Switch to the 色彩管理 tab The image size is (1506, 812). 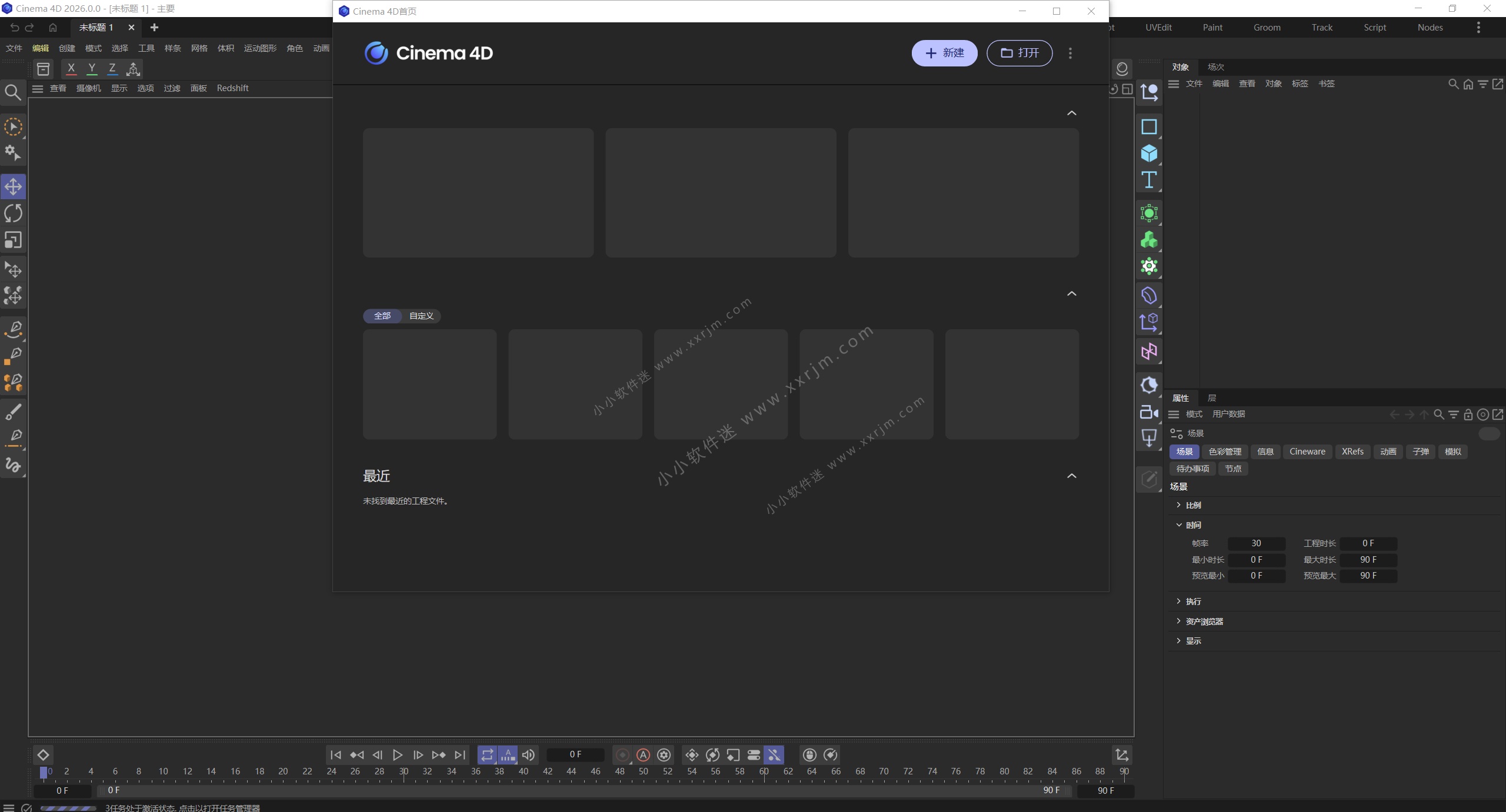(x=1225, y=452)
